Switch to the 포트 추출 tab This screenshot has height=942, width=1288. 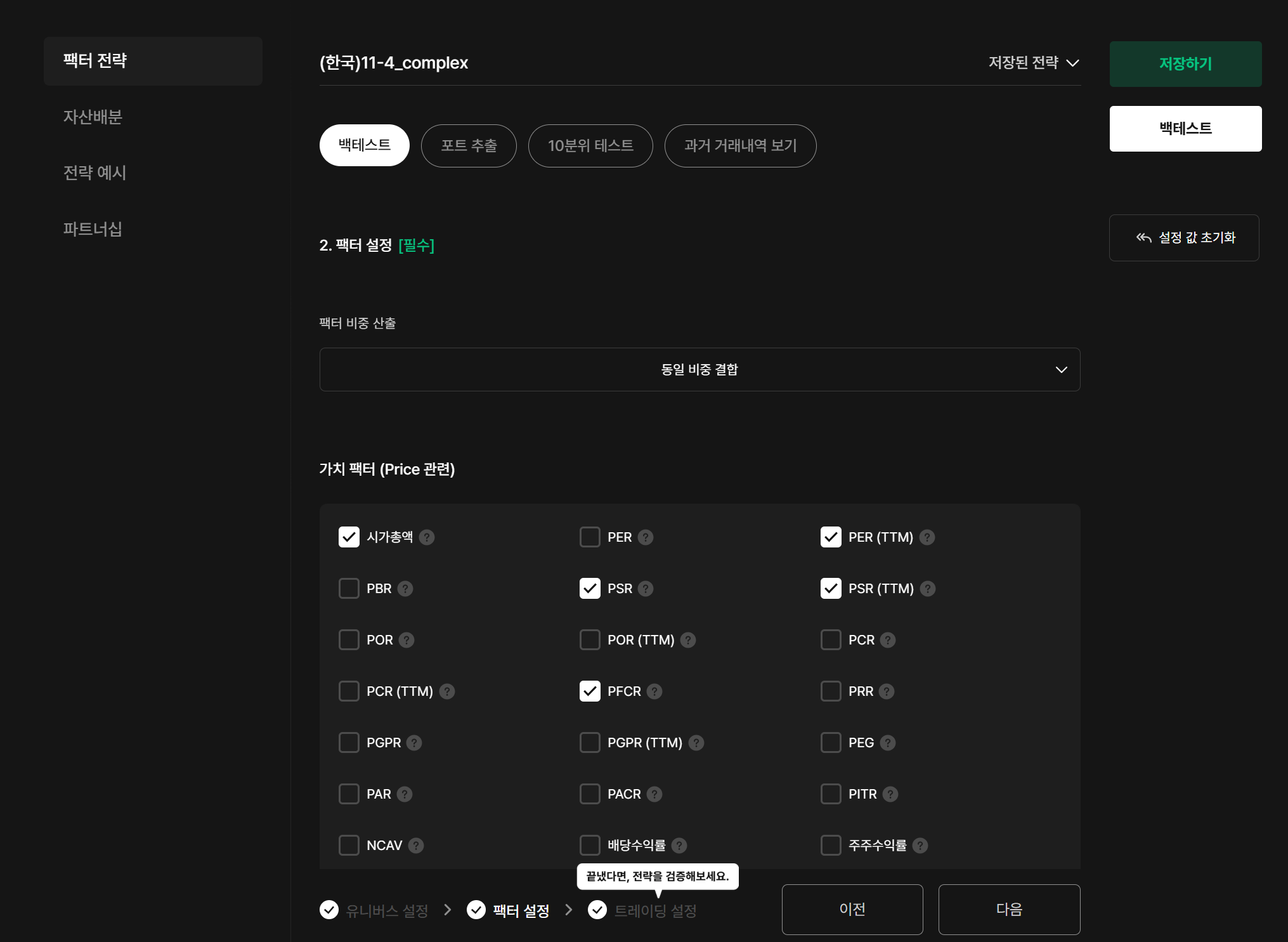coord(469,146)
